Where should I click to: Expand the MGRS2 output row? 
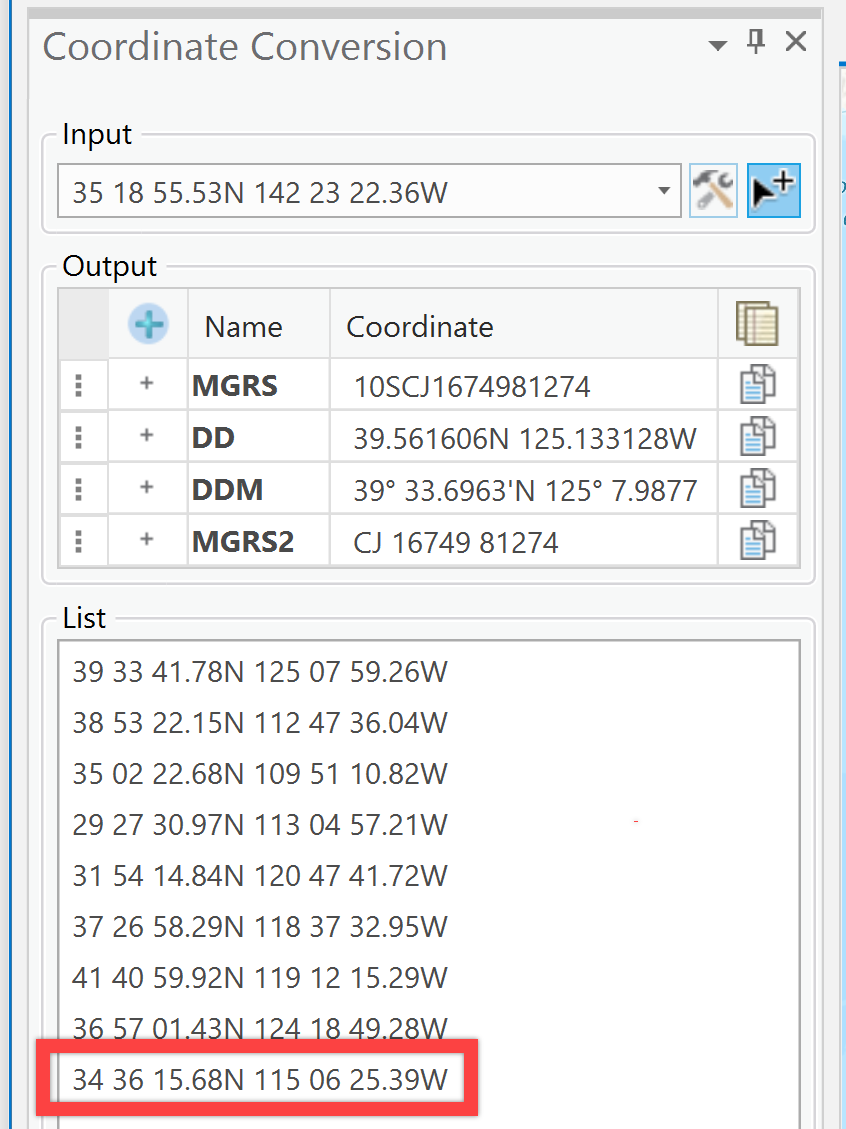(147, 539)
